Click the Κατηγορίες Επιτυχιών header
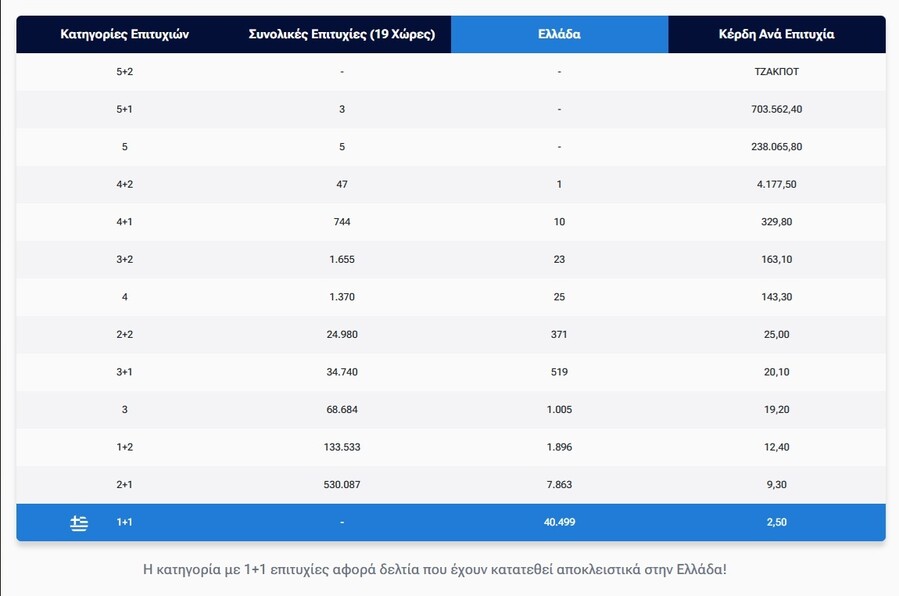 124,34
